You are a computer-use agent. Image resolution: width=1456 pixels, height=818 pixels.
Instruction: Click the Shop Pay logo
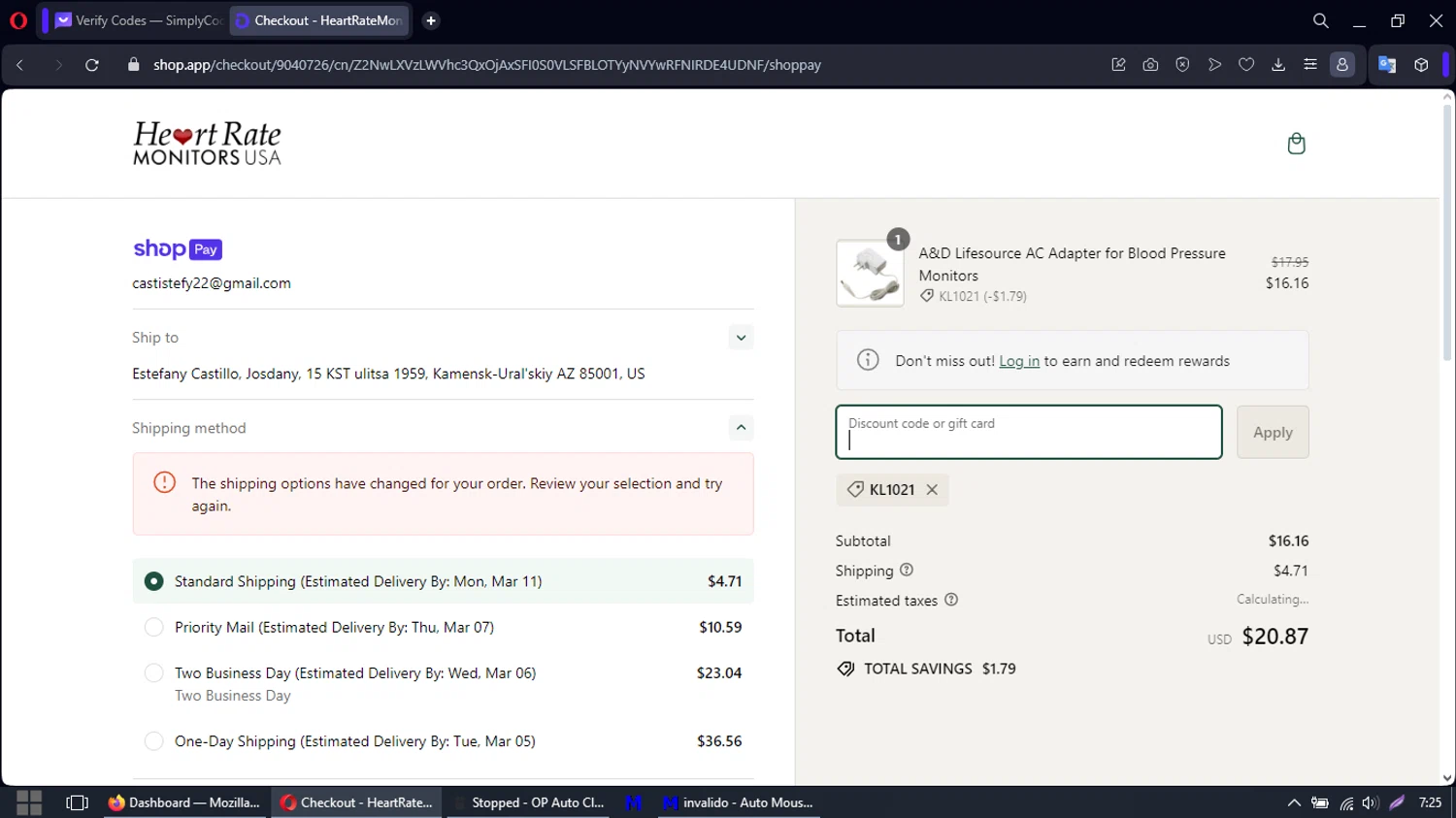tap(178, 249)
